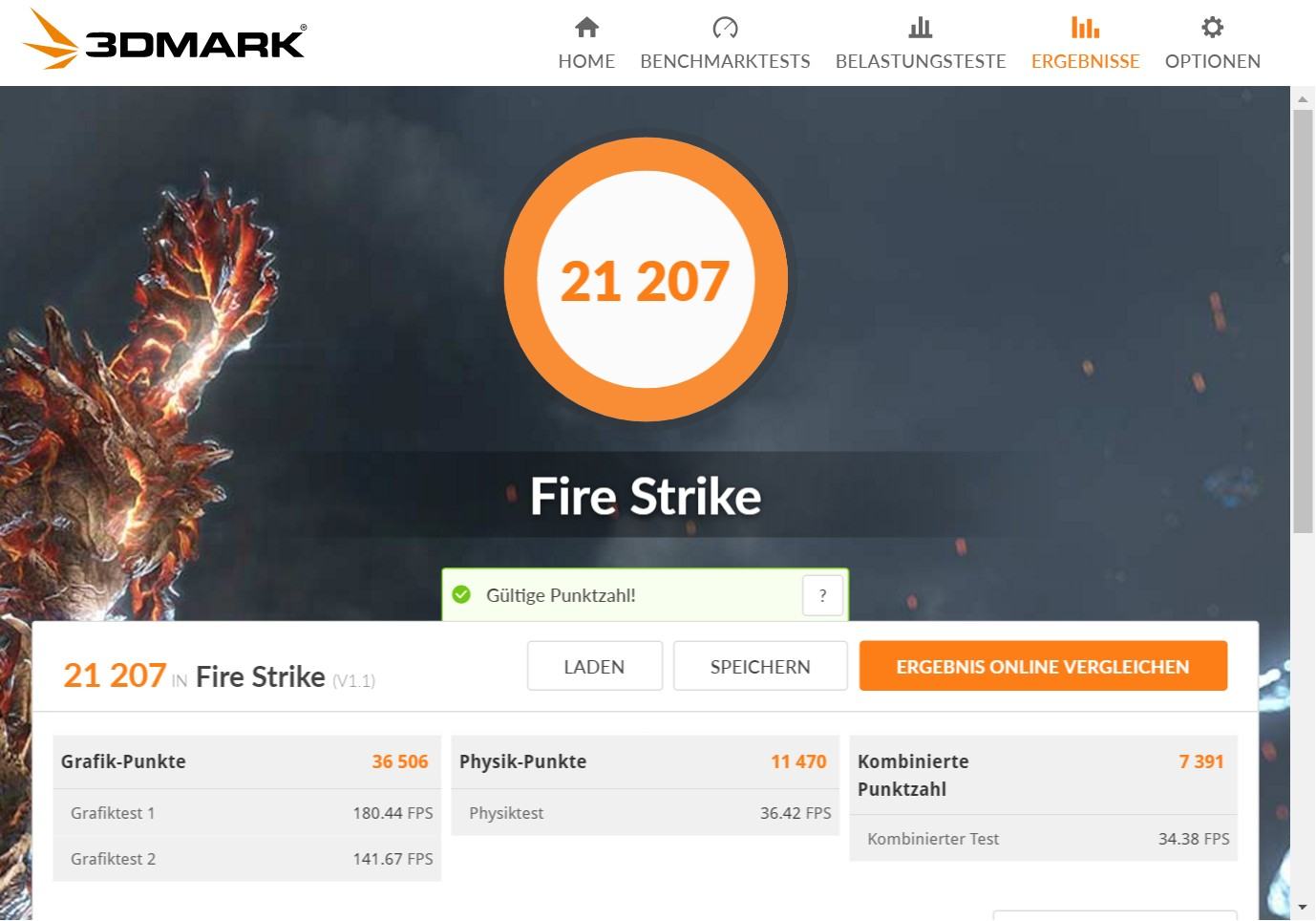Open the BELASTUNGSTESTE tab label
Screen dimensions: 1316x921
[x=921, y=61]
